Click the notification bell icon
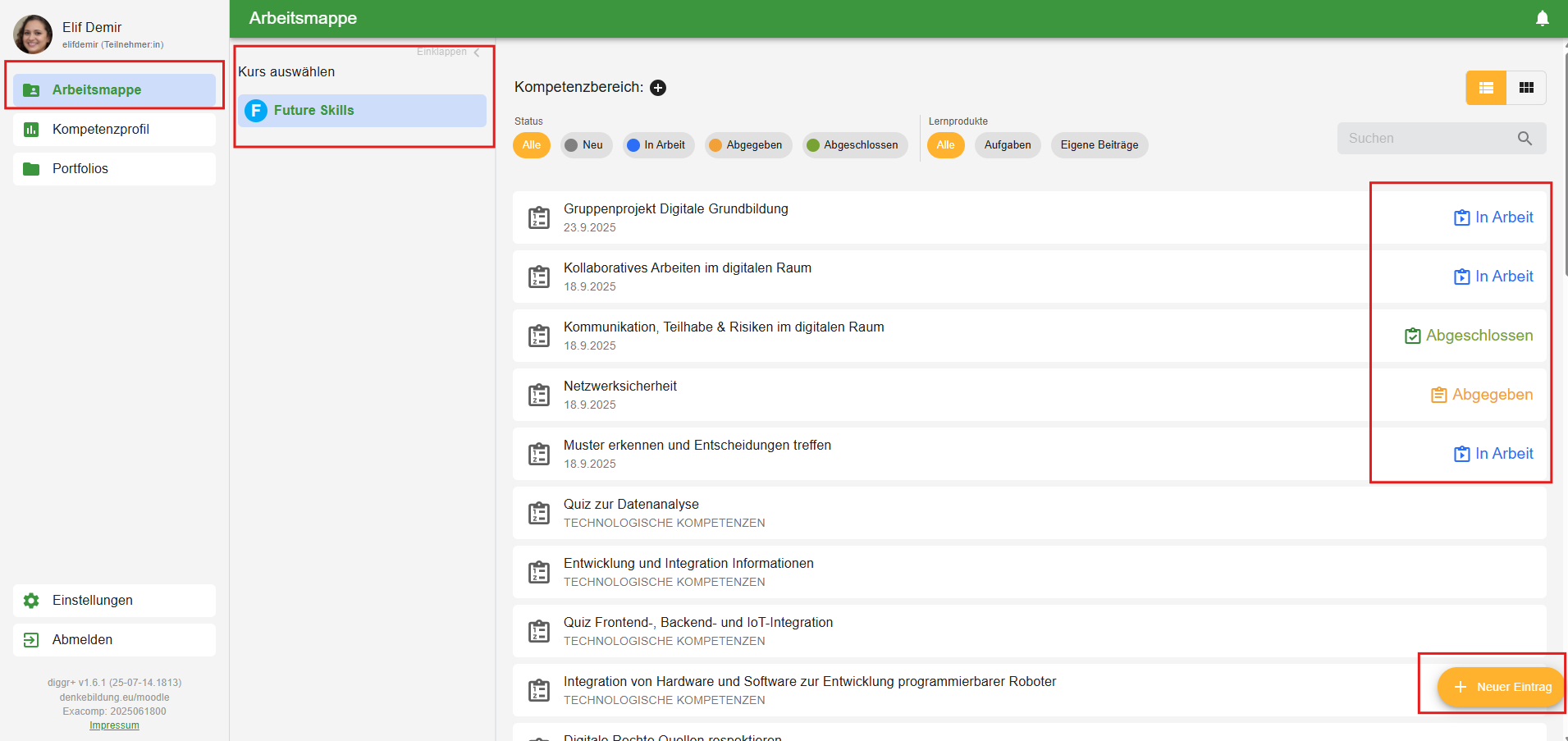 [x=1542, y=18]
